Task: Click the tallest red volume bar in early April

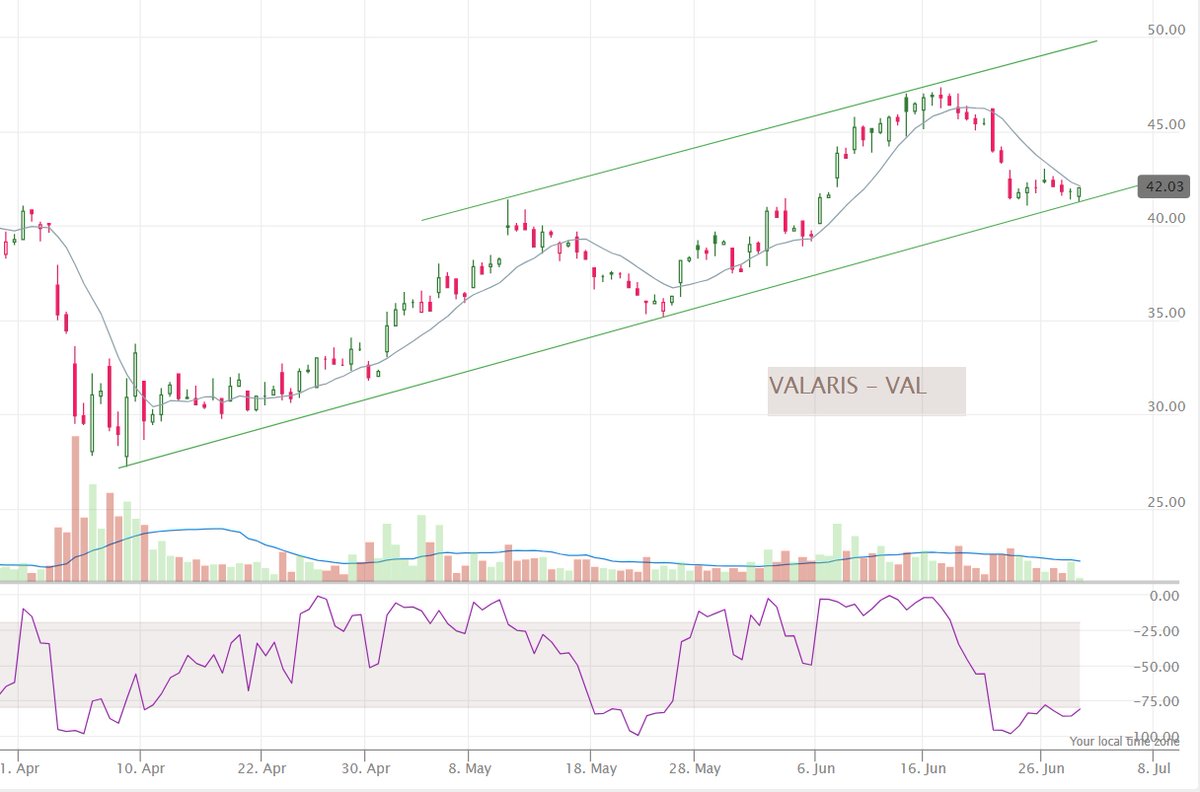Action: click(x=75, y=509)
